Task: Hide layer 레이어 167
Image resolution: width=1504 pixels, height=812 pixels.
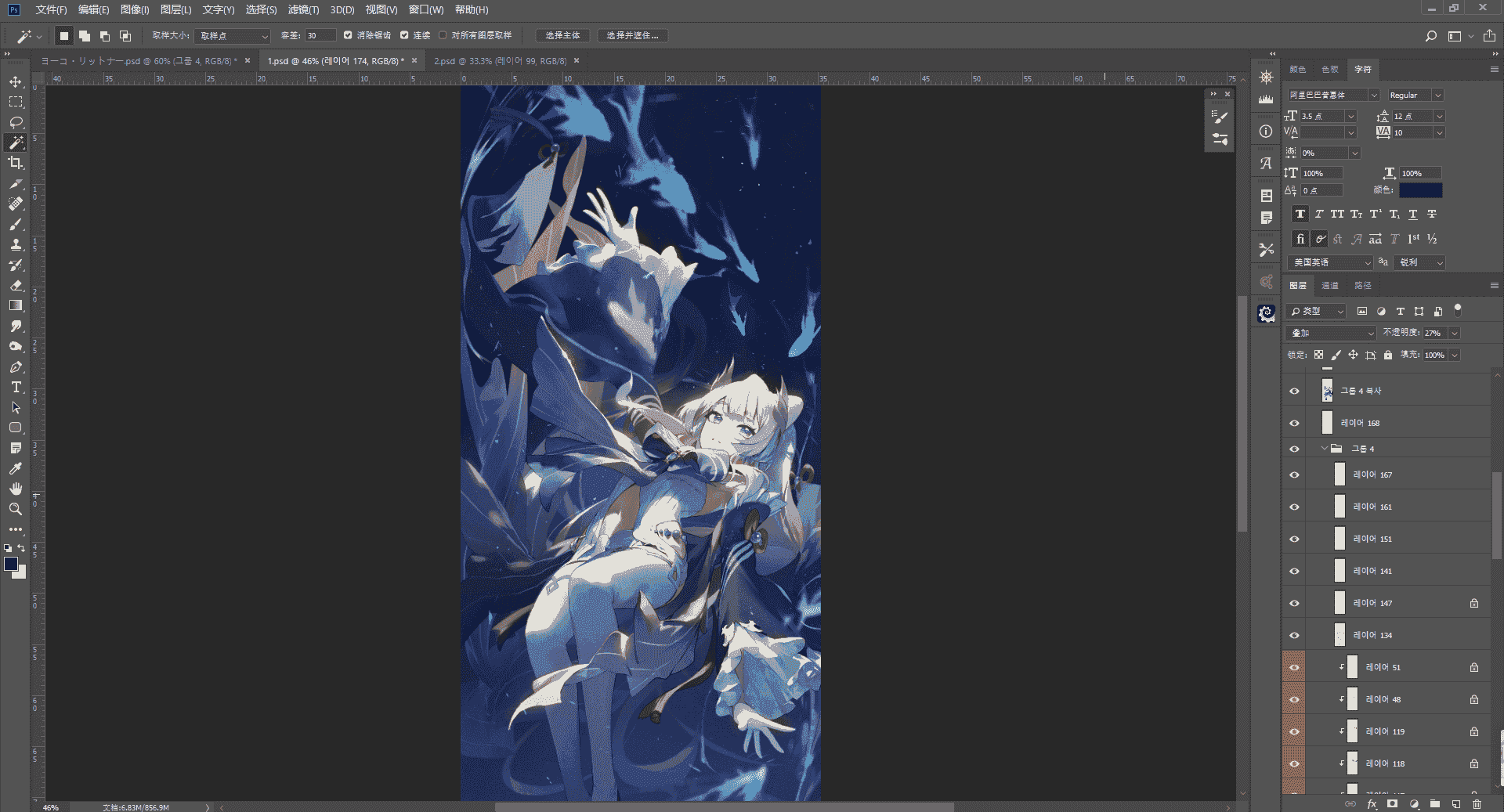Action: click(1294, 475)
